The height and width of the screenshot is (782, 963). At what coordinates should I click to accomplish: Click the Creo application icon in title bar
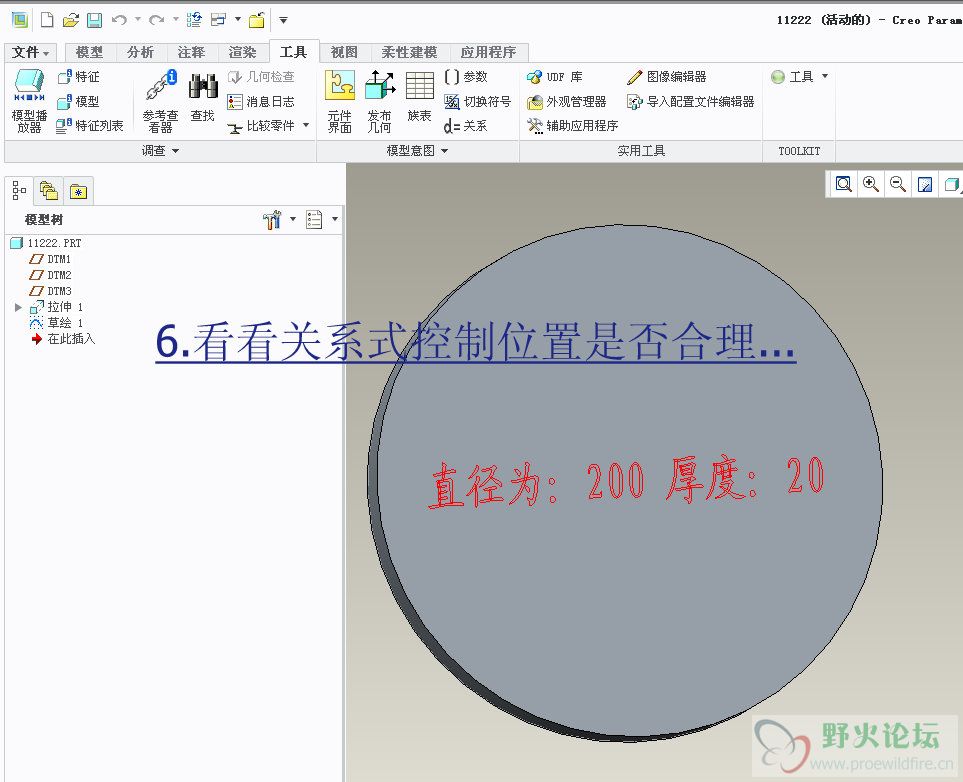click(20, 20)
